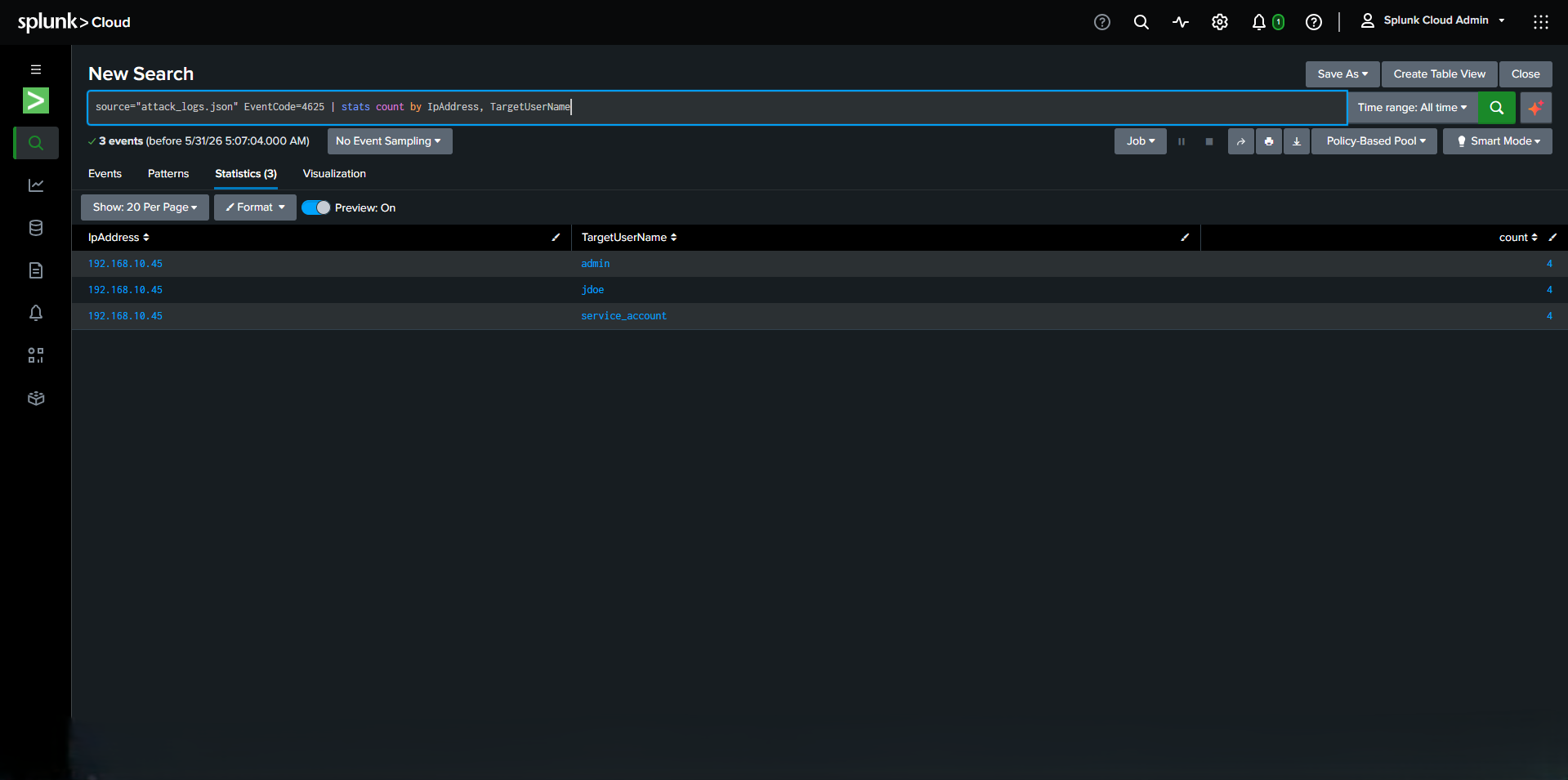Open the No Event Sampling dropdown
This screenshot has height=780, width=1568.
(389, 141)
